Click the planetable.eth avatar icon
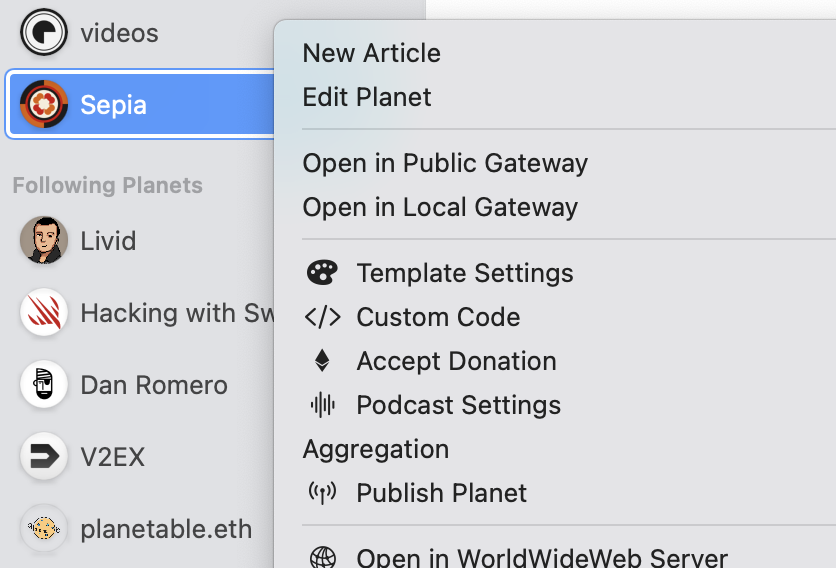 [x=44, y=529]
